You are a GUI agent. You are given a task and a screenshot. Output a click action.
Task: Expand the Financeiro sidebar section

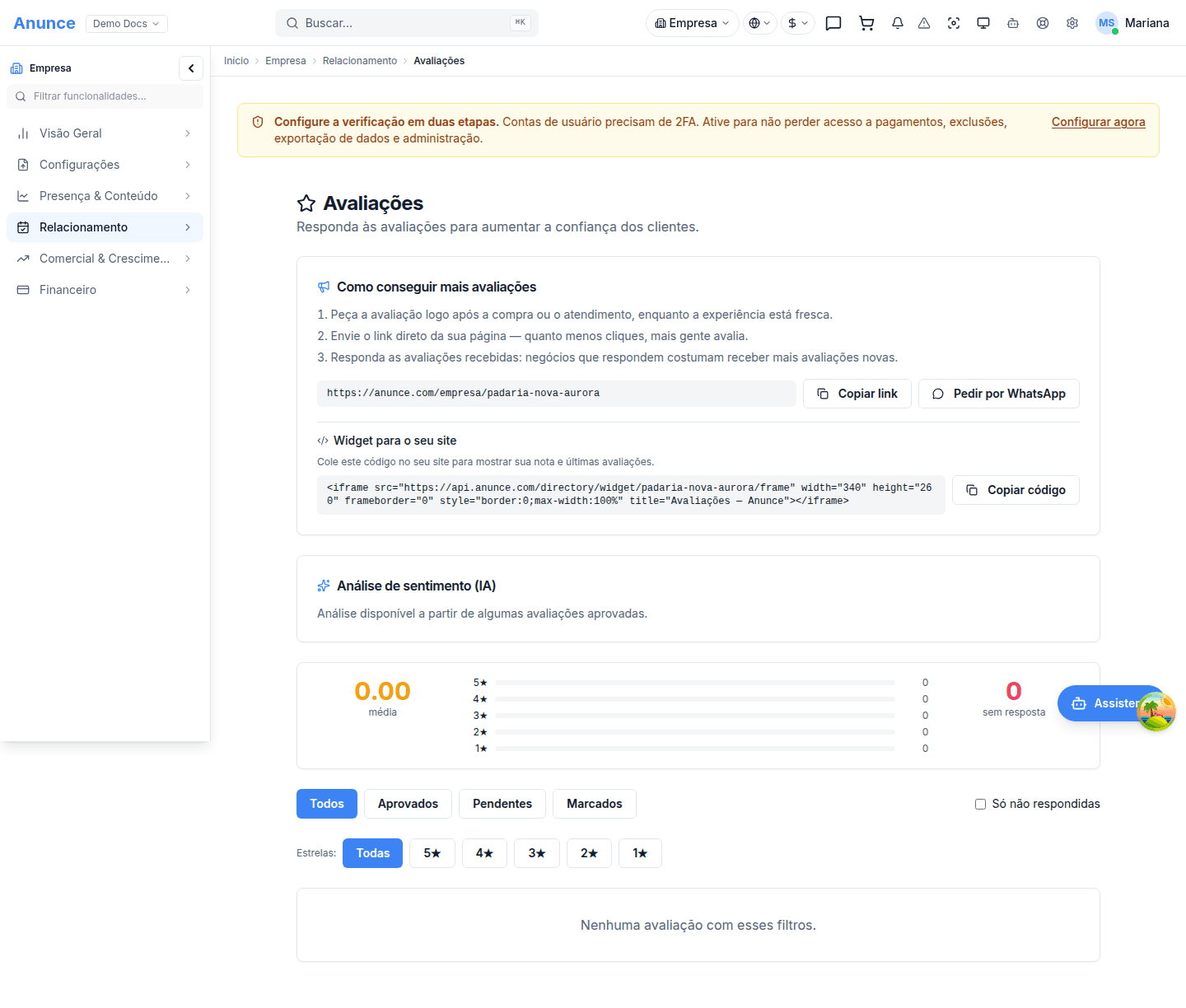pos(105,290)
